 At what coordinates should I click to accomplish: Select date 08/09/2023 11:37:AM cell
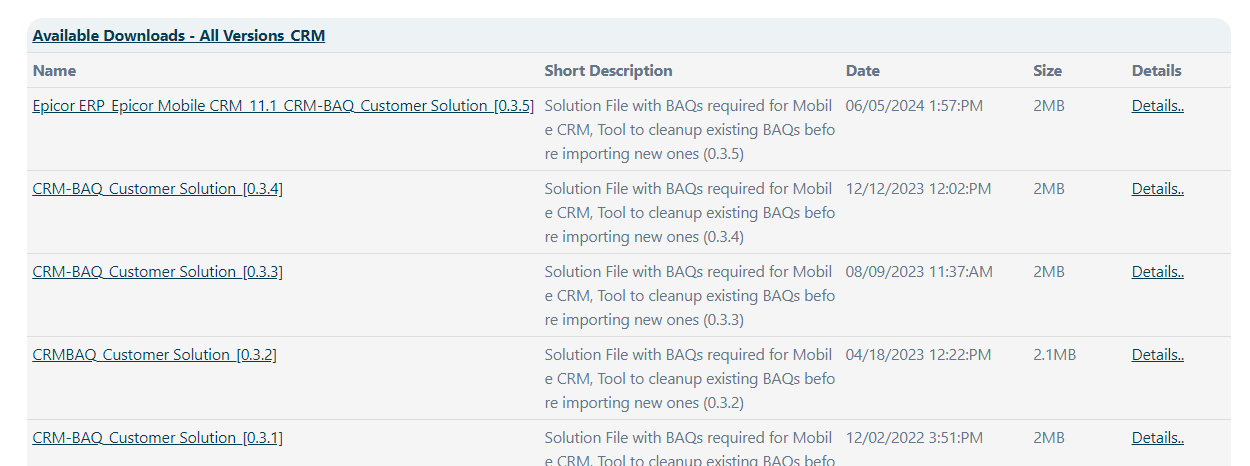click(x=920, y=271)
